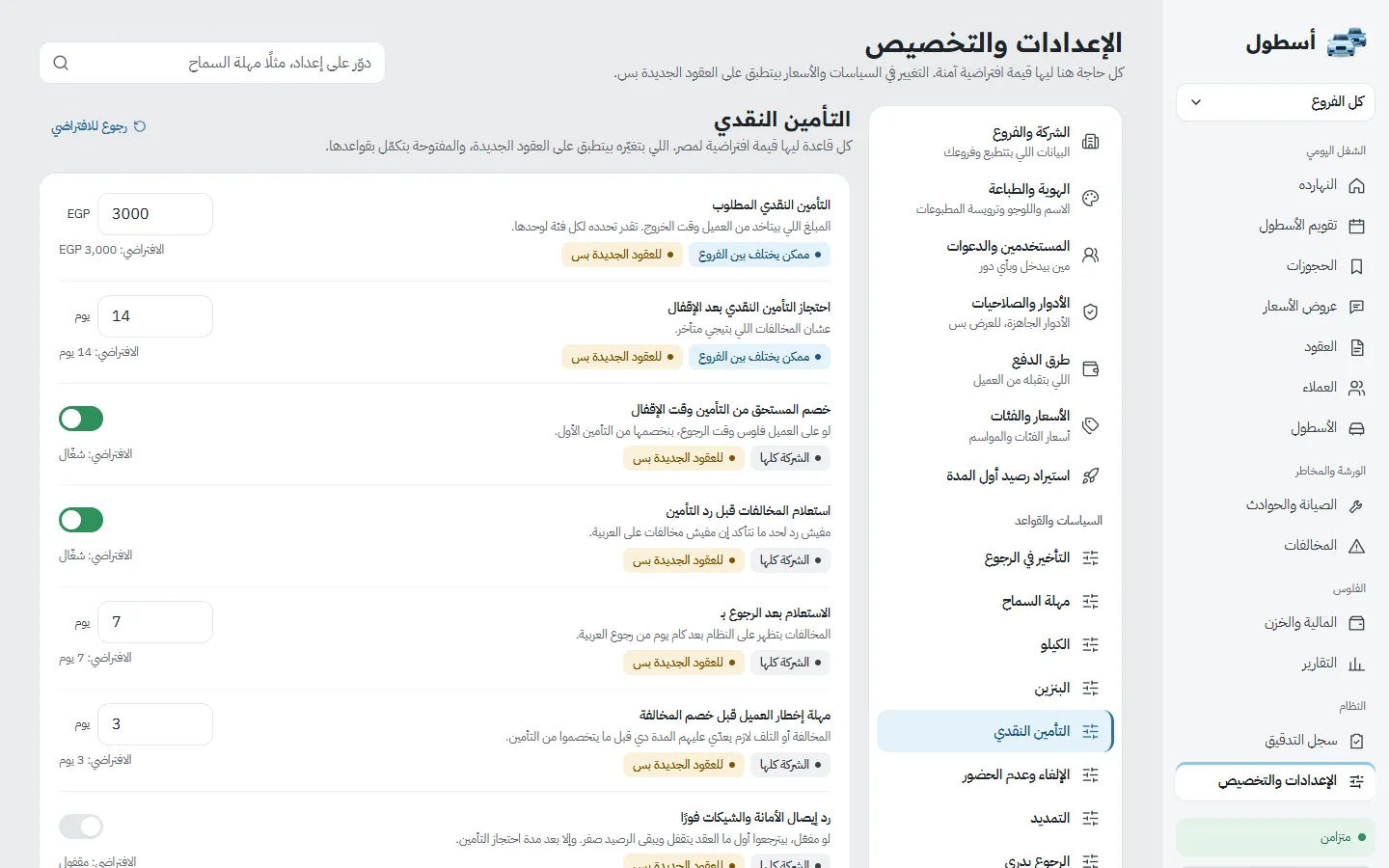Open المستخدمين والدعوات settings section
The height and width of the screenshot is (868, 1389).
[994, 256]
